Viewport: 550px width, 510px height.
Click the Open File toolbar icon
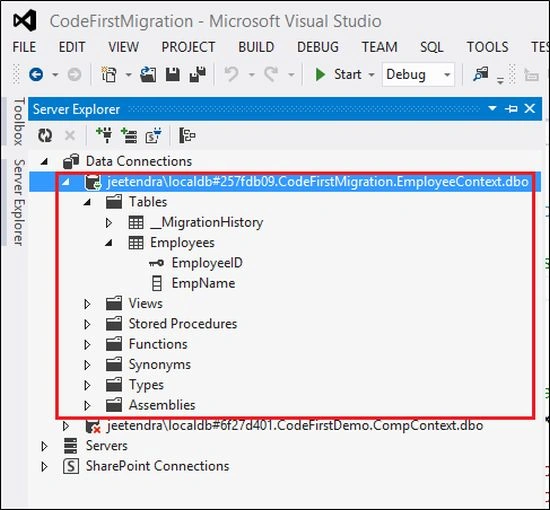click(148, 74)
